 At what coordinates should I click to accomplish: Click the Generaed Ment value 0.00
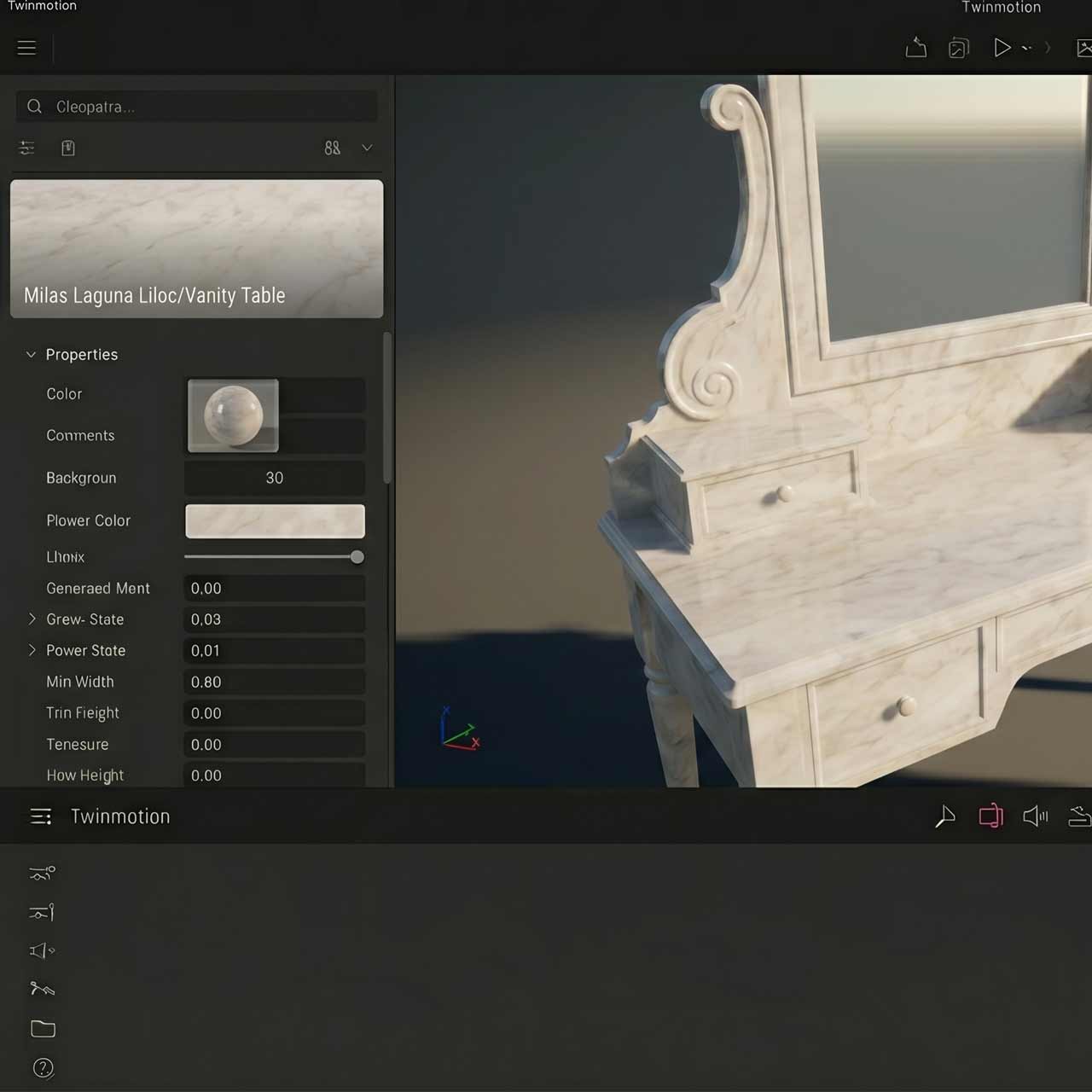[x=275, y=589]
